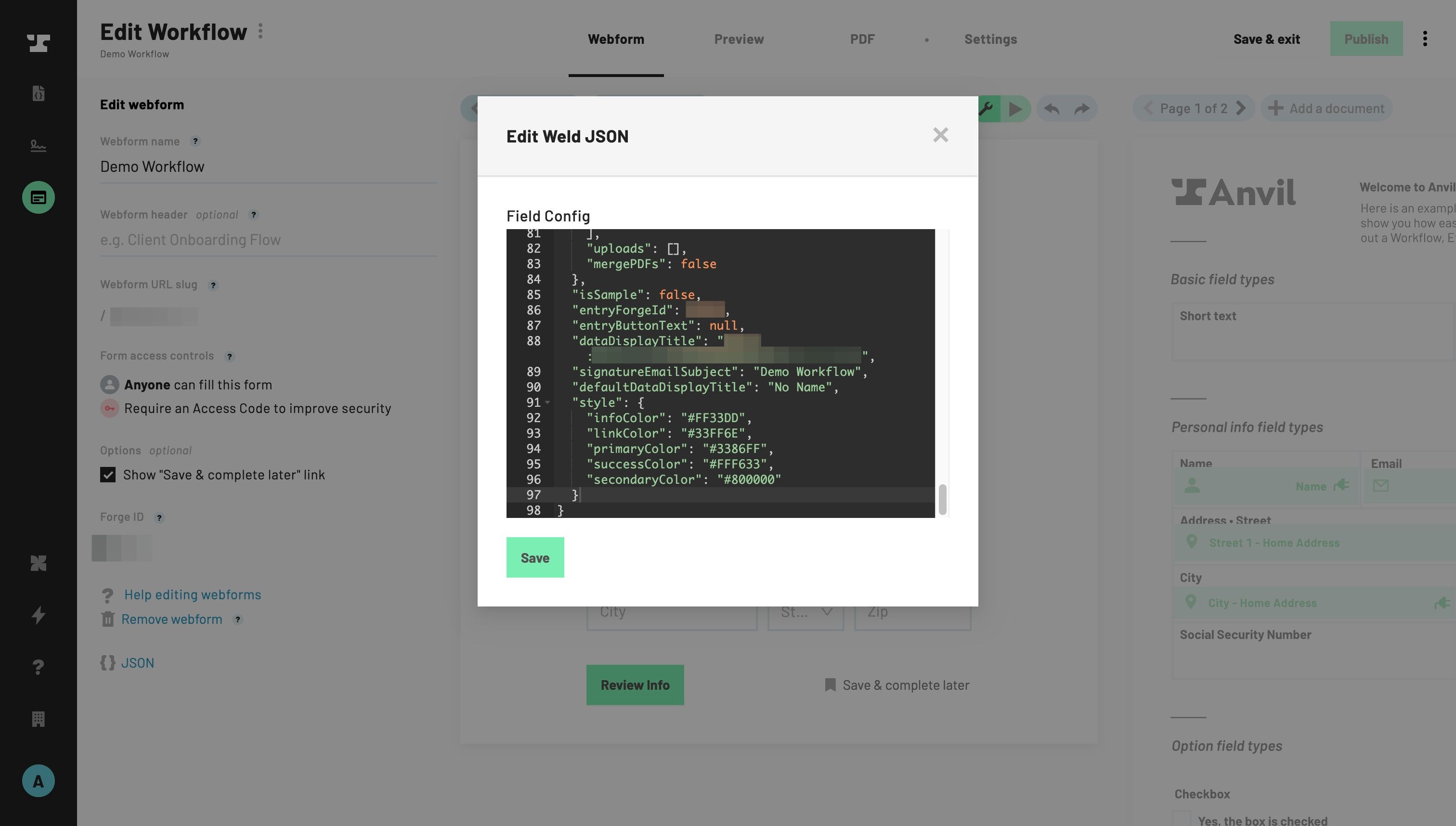Click Street 1 - Home Address PDF field
This screenshot has width=1456, height=826.
point(1315,543)
